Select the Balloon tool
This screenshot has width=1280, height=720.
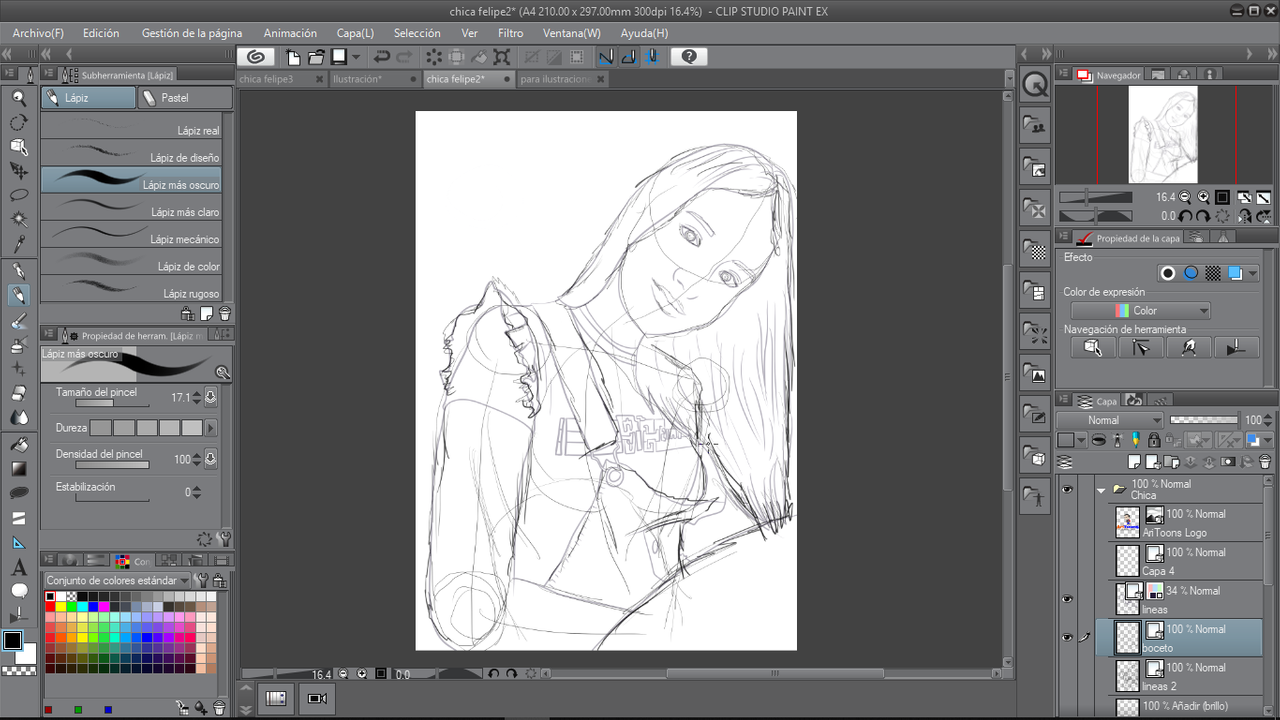pyautogui.click(x=19, y=591)
